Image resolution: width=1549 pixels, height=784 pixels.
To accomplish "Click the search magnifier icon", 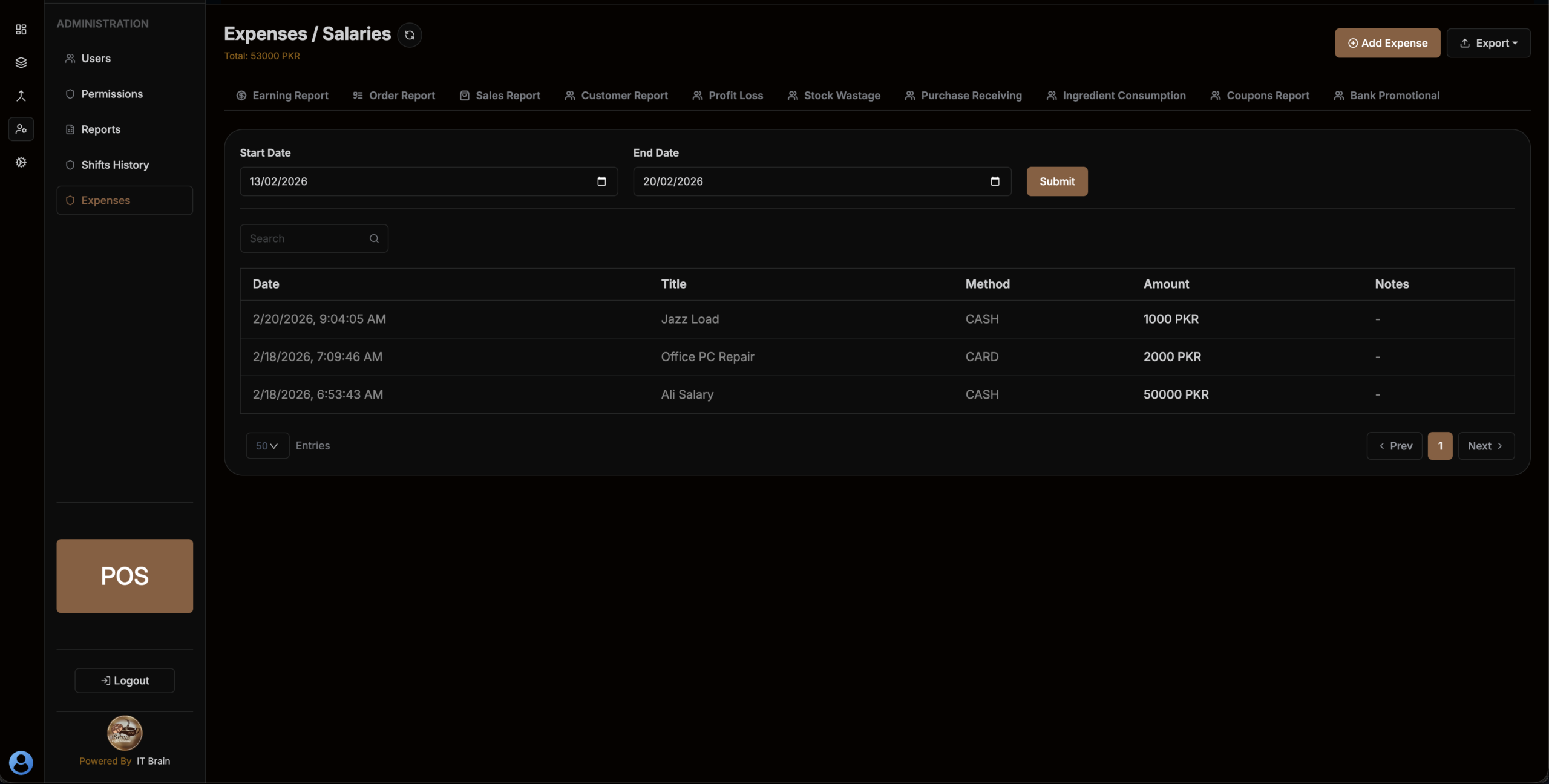I will pos(374,238).
